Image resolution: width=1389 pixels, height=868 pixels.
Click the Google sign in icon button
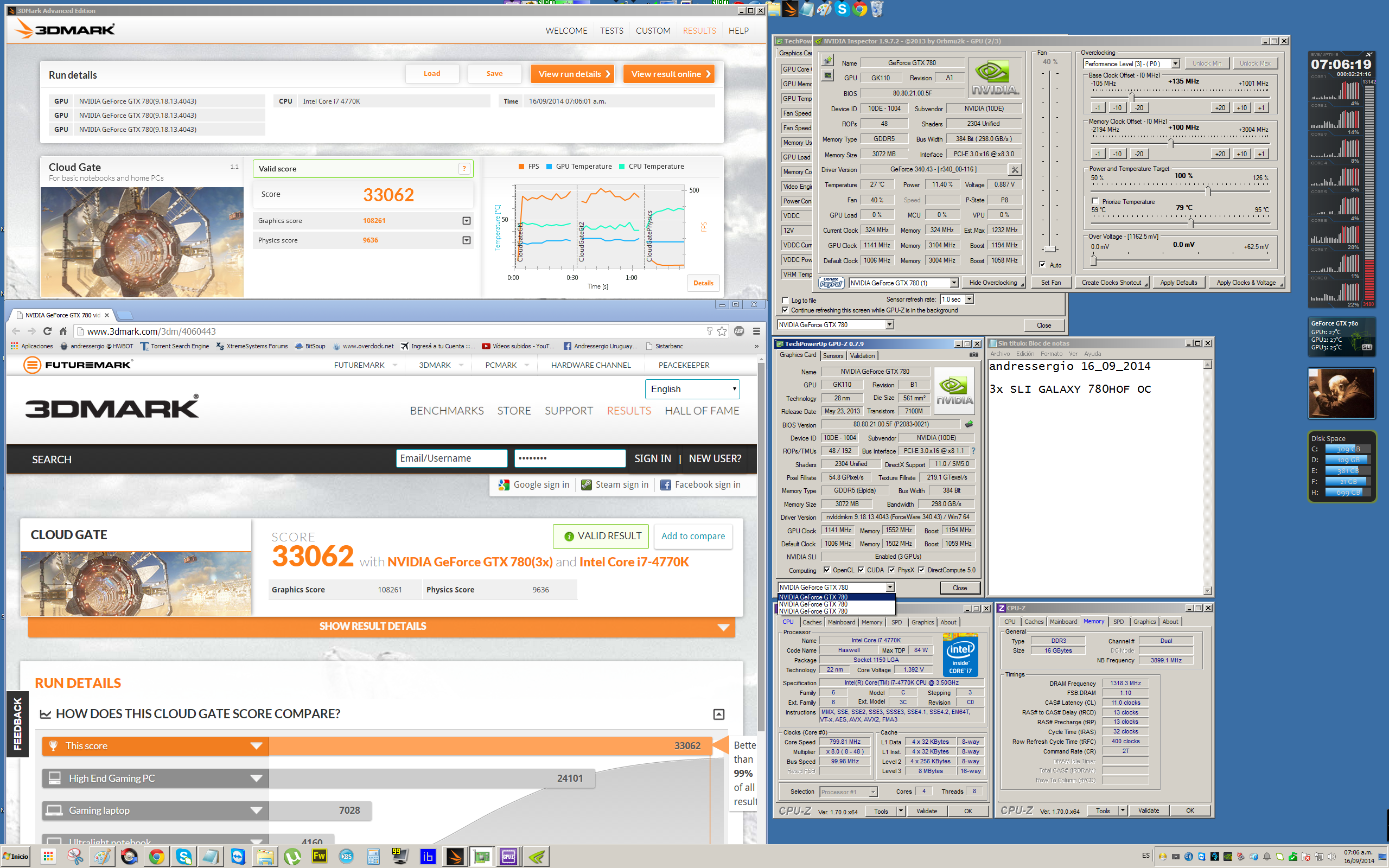[534, 484]
